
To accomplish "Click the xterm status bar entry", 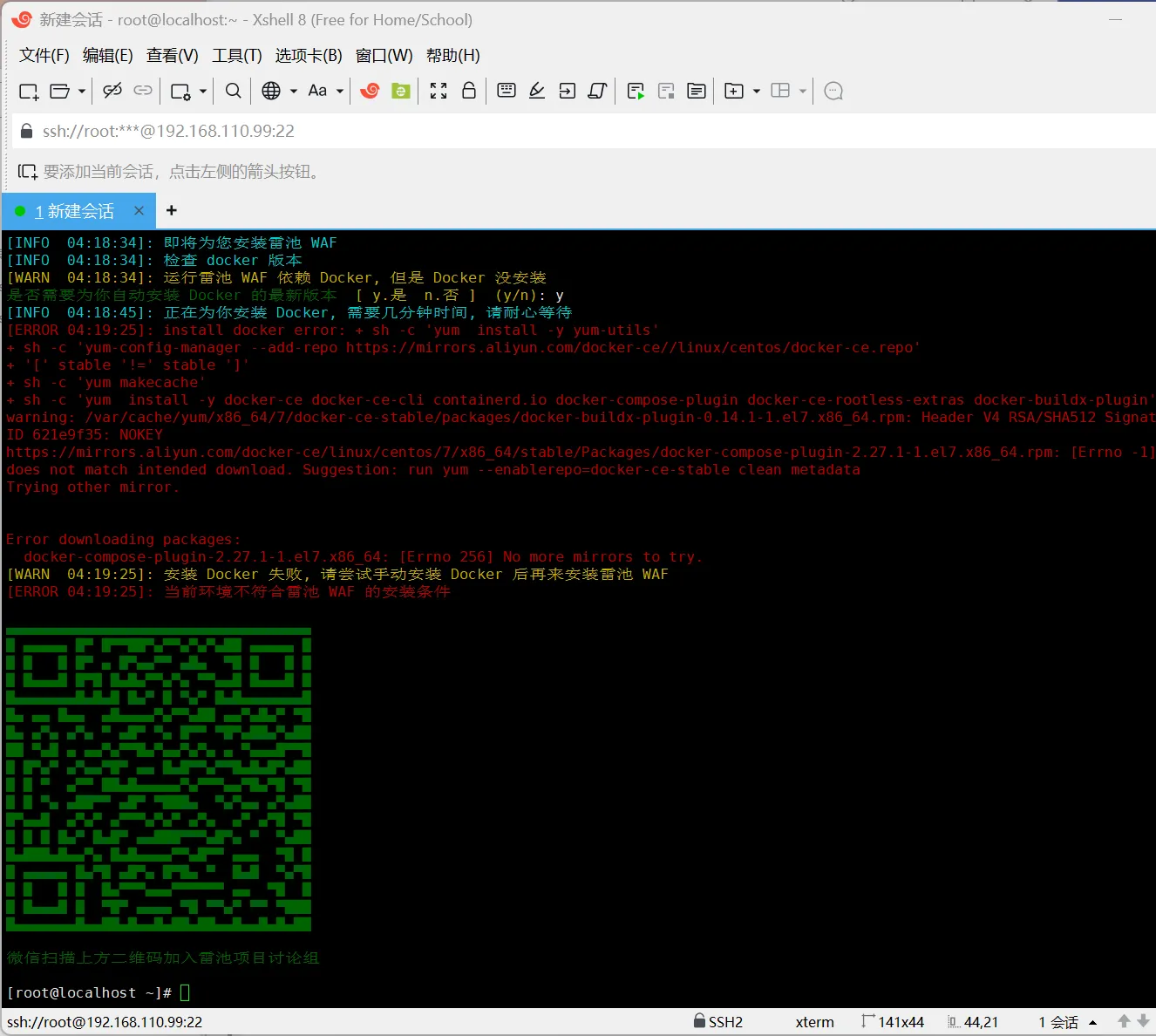I will (815, 1022).
